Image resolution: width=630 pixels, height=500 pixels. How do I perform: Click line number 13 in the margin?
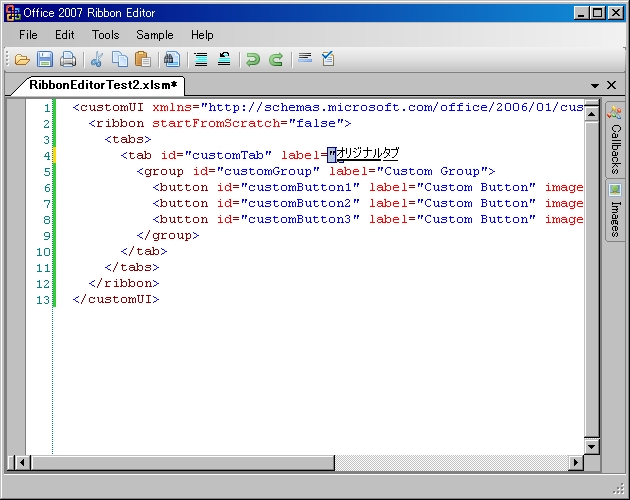[x=43, y=300]
